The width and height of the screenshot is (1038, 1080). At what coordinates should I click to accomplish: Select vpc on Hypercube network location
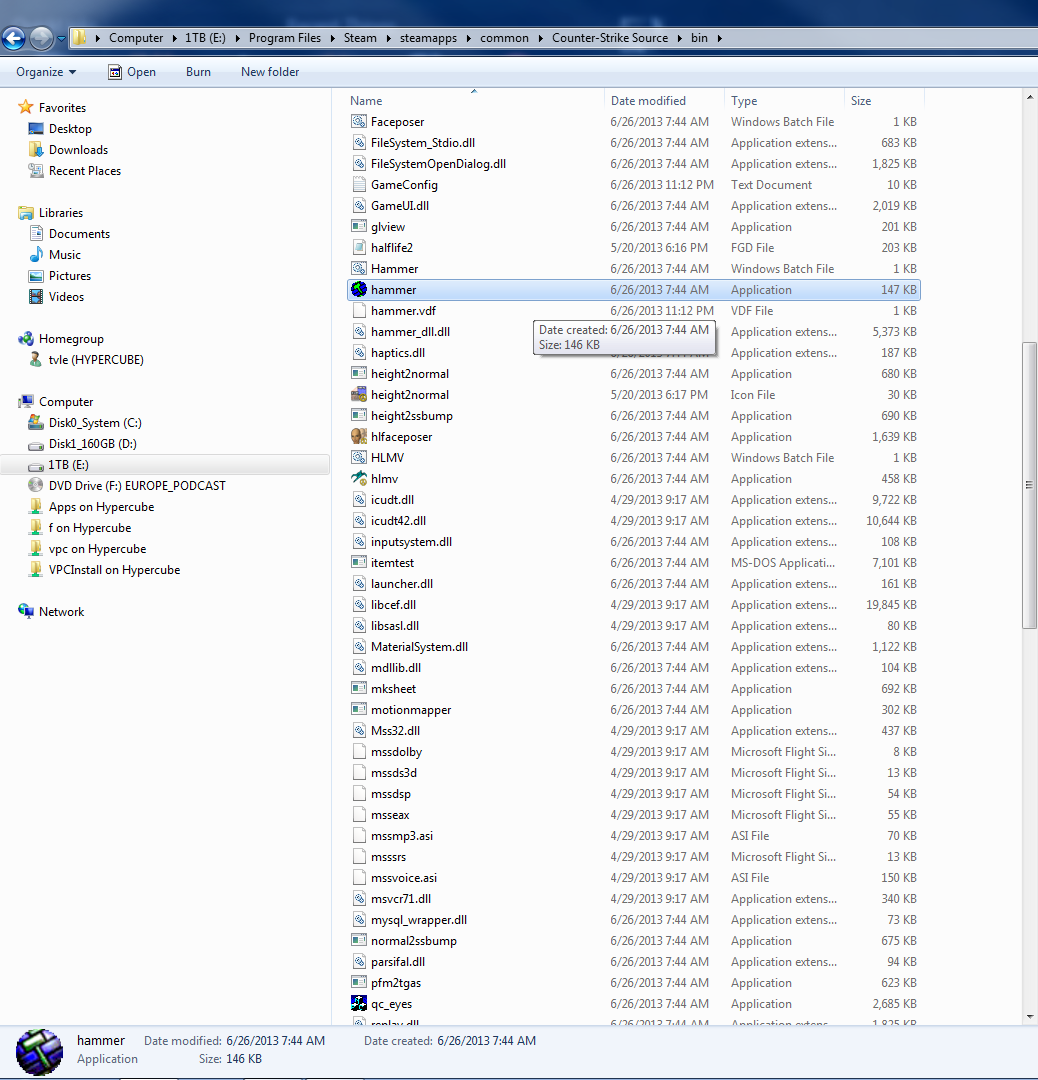click(97, 549)
